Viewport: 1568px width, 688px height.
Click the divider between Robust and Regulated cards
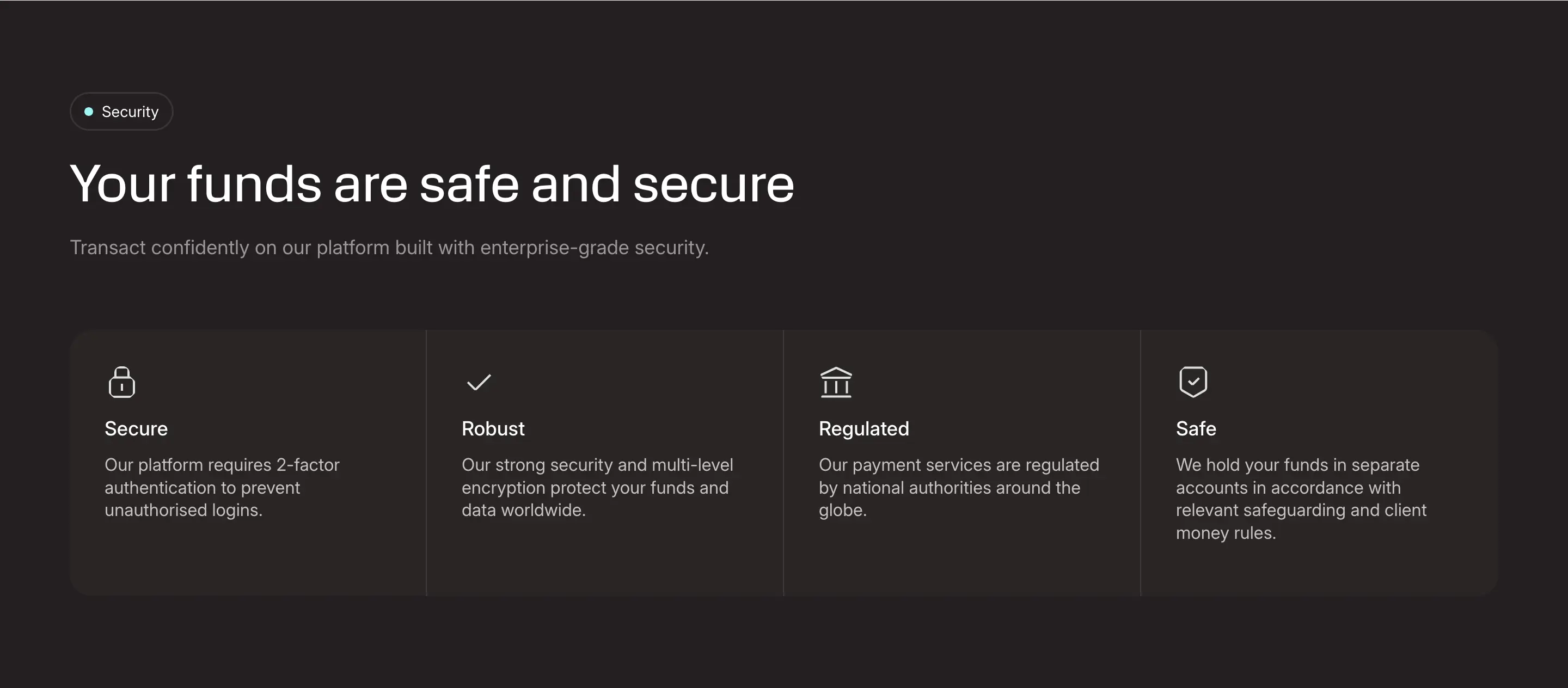pyautogui.click(x=783, y=462)
